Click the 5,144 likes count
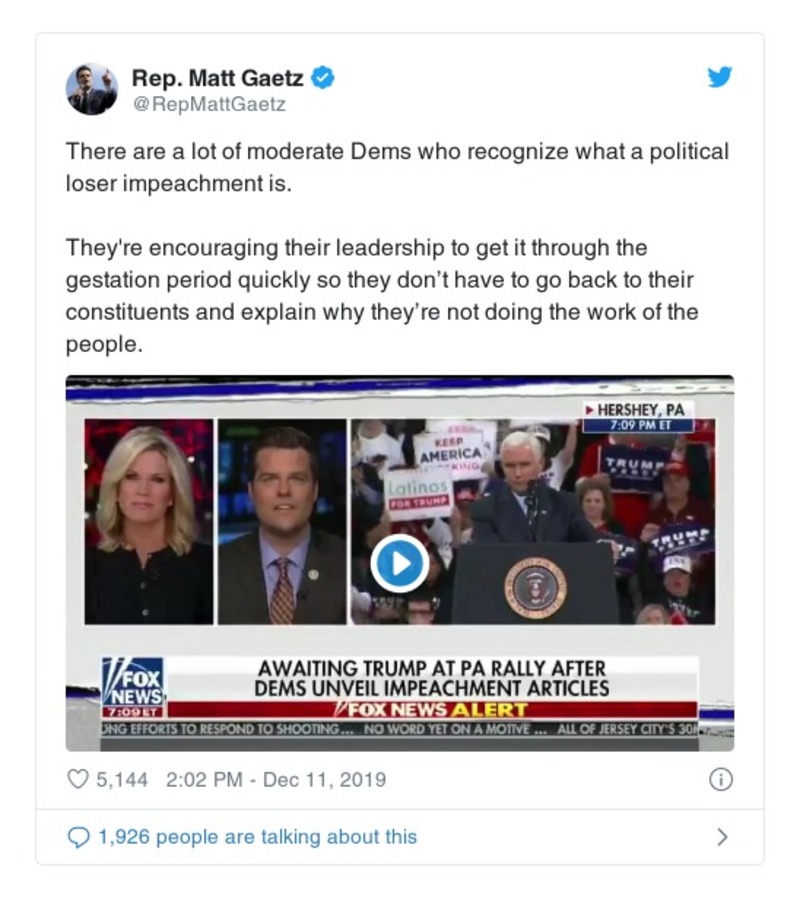This screenshot has width=800, height=899. [x=122, y=780]
